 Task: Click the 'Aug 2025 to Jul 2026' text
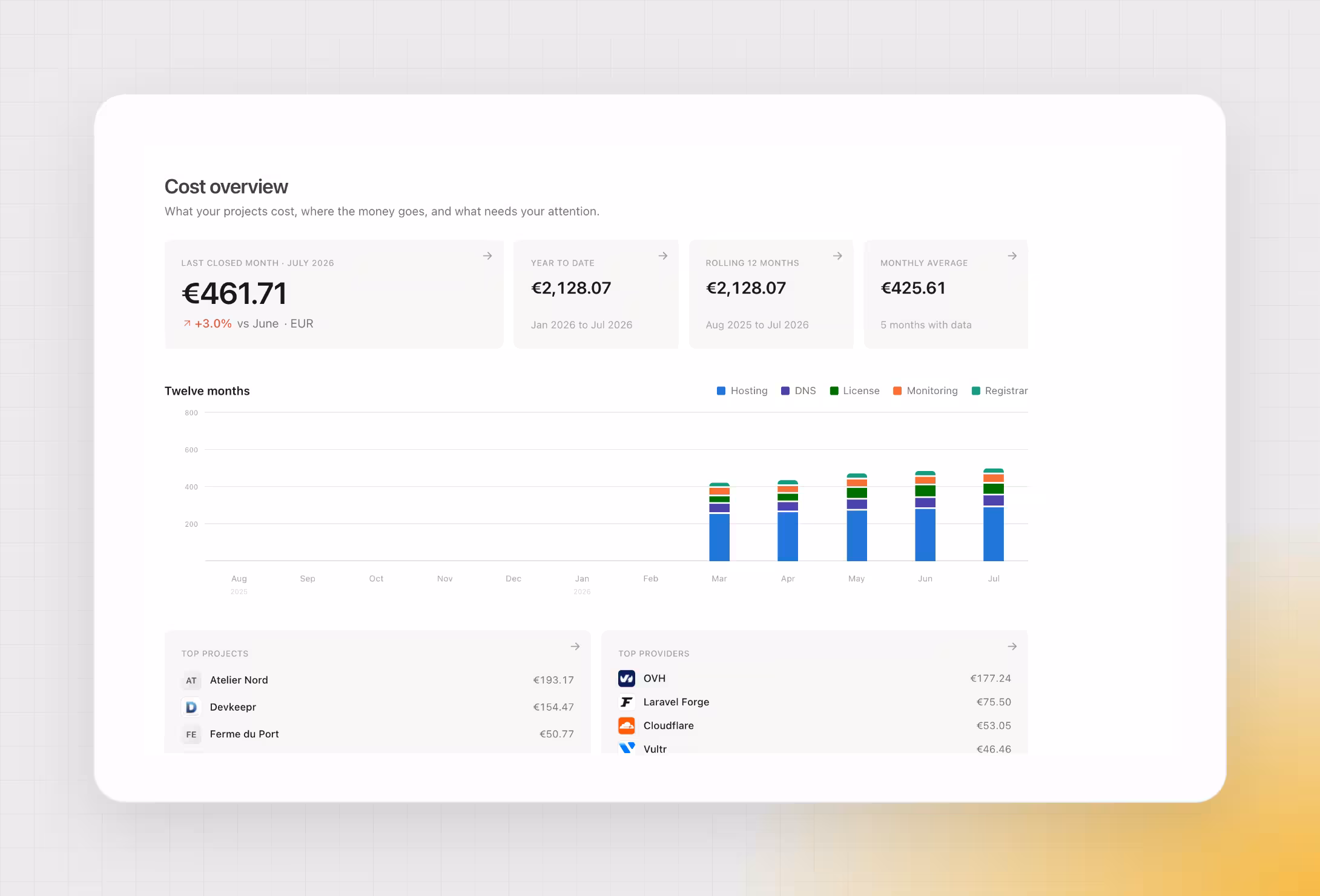tap(757, 325)
